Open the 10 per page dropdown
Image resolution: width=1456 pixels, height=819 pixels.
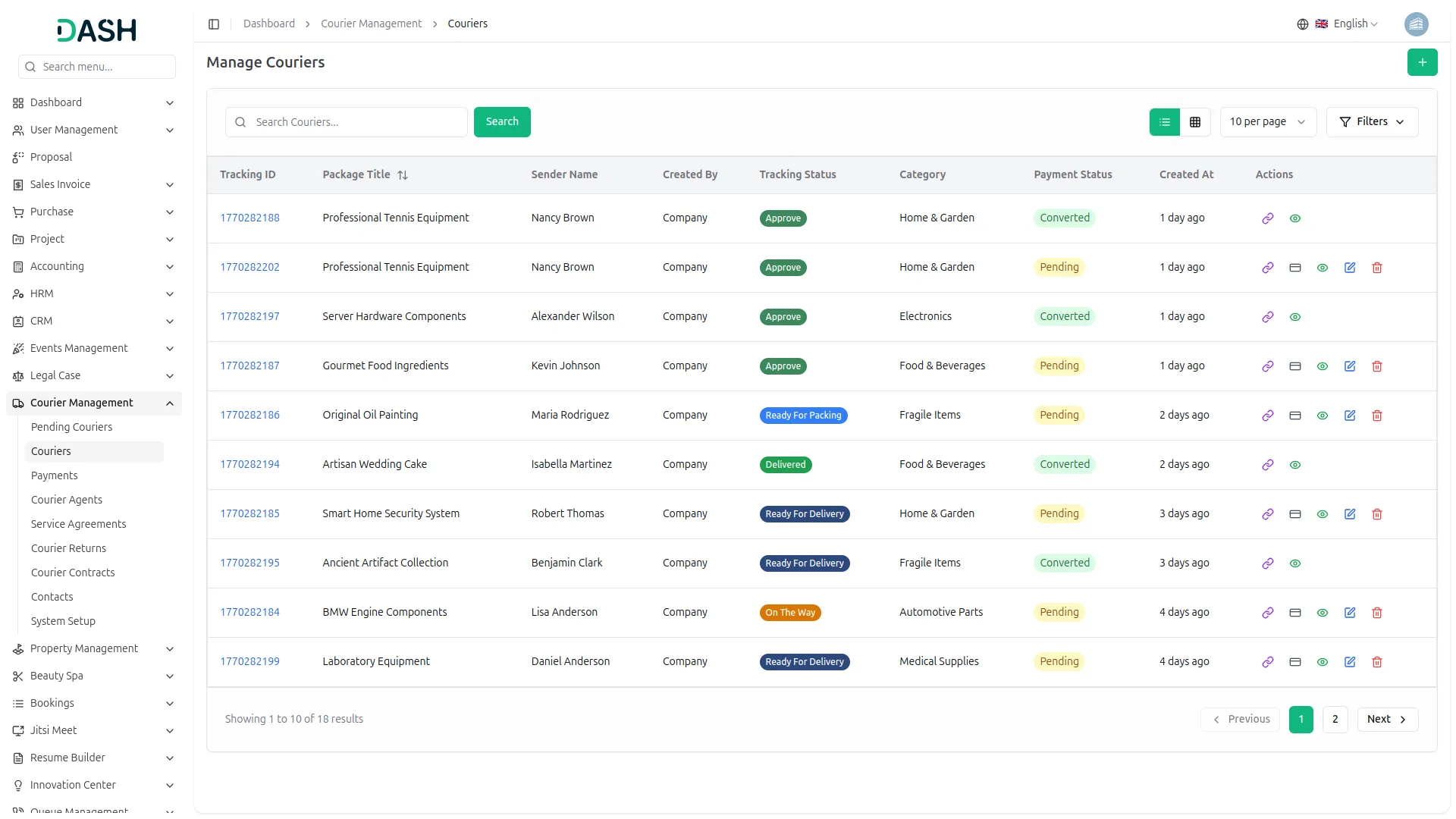(x=1267, y=122)
